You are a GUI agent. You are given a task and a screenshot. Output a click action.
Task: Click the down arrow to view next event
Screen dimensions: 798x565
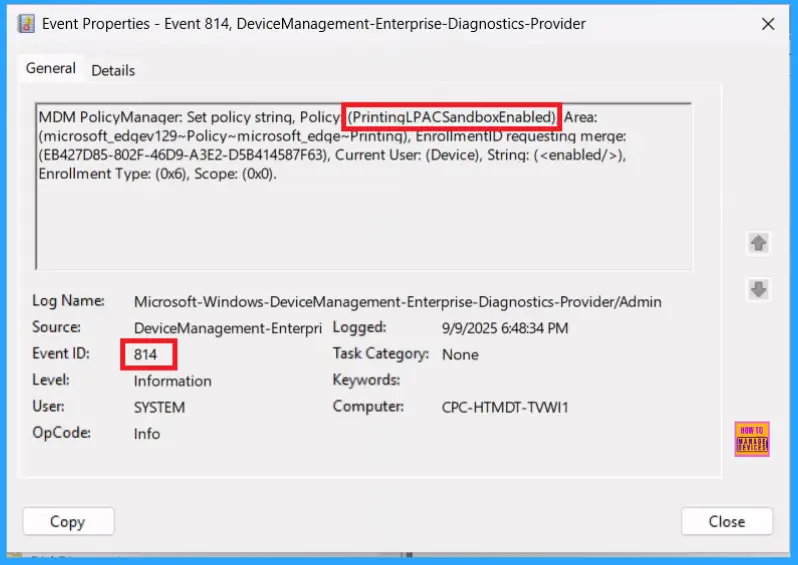pyautogui.click(x=758, y=290)
